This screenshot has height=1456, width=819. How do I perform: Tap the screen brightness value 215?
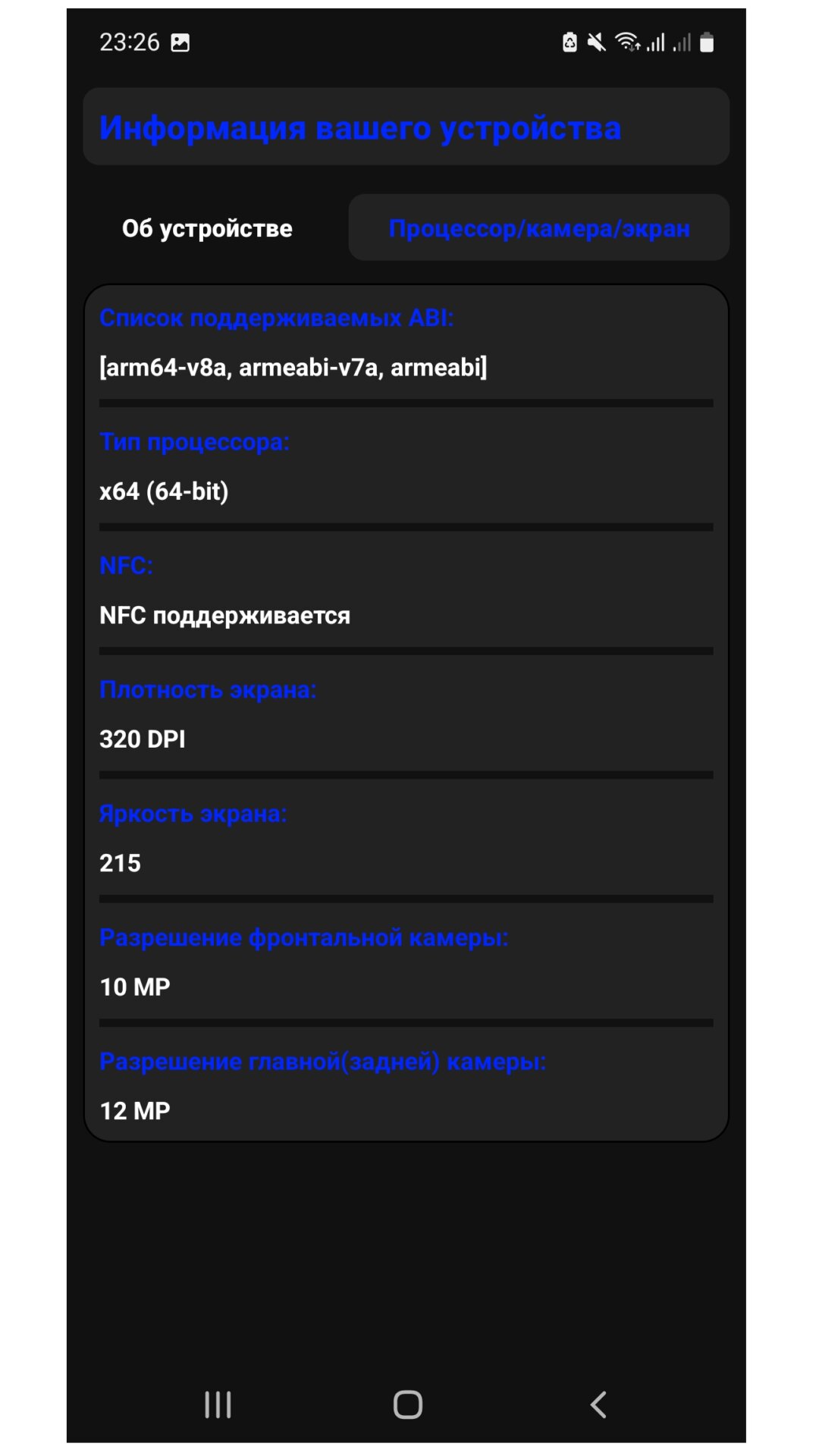(121, 863)
